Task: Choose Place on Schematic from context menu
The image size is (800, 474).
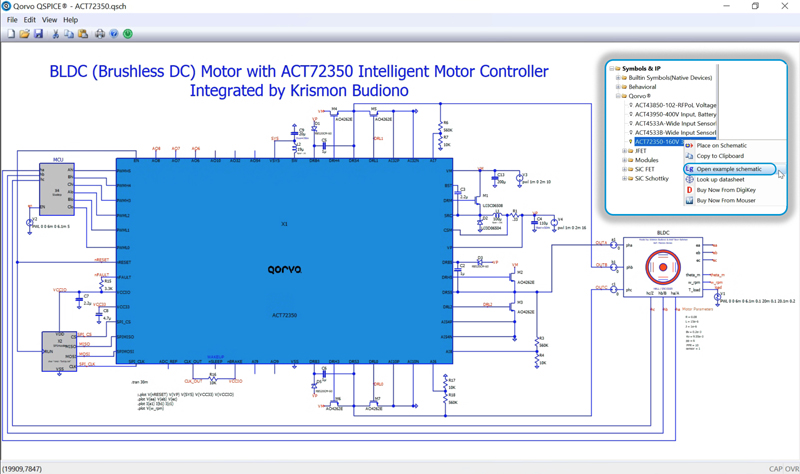Action: [721, 145]
